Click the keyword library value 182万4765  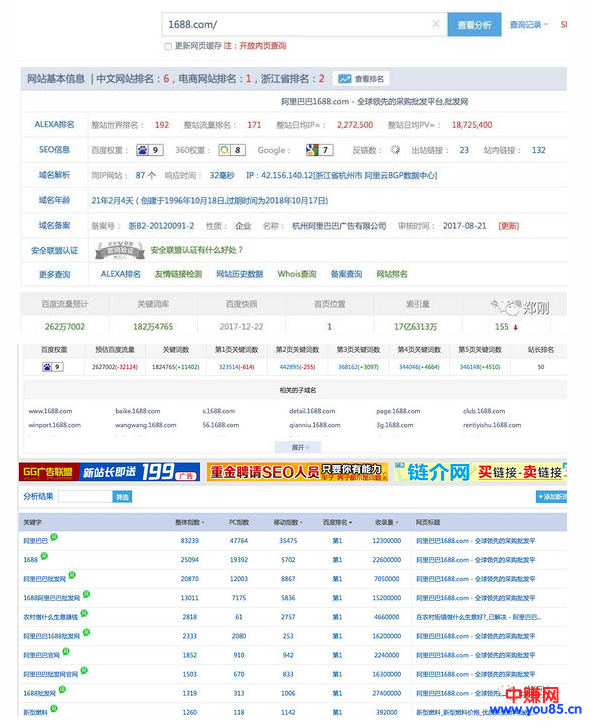pyautogui.click(x=153, y=327)
